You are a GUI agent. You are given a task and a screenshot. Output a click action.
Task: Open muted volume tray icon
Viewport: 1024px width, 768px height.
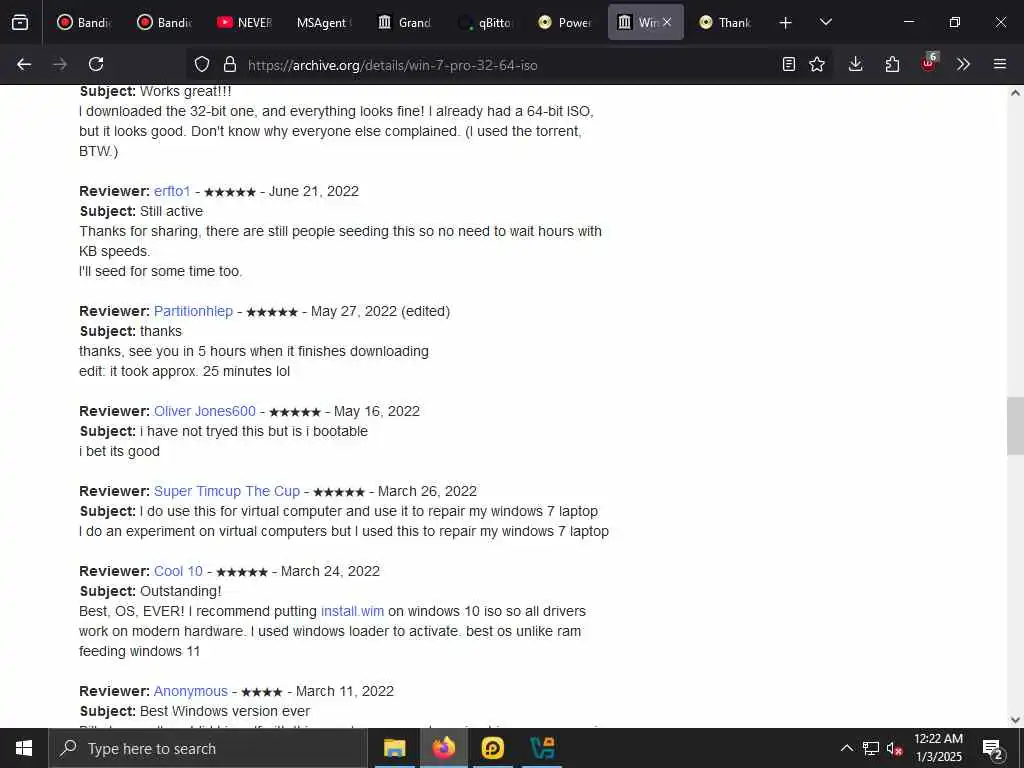coord(895,748)
